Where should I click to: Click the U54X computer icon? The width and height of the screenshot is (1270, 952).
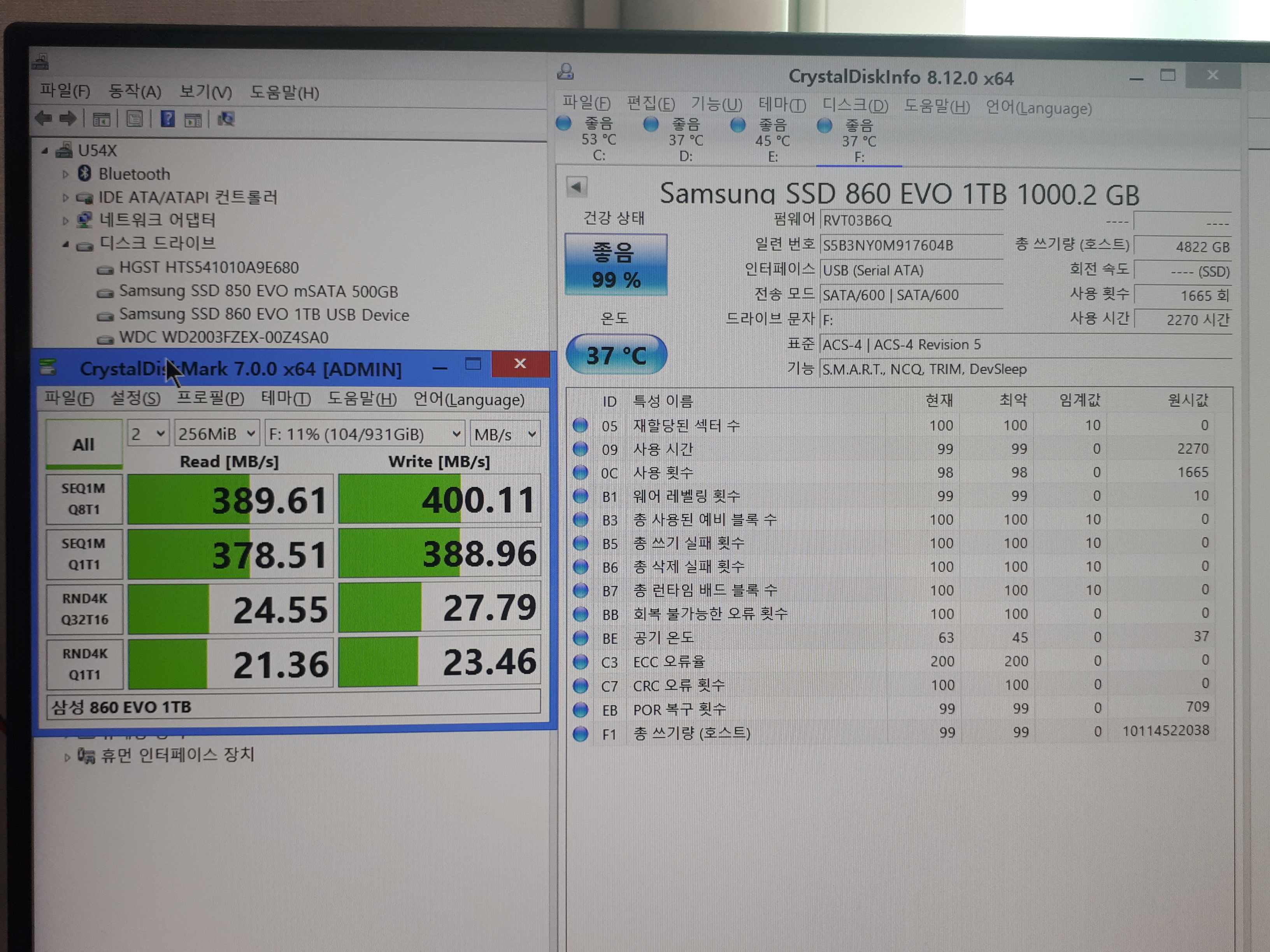[64, 150]
